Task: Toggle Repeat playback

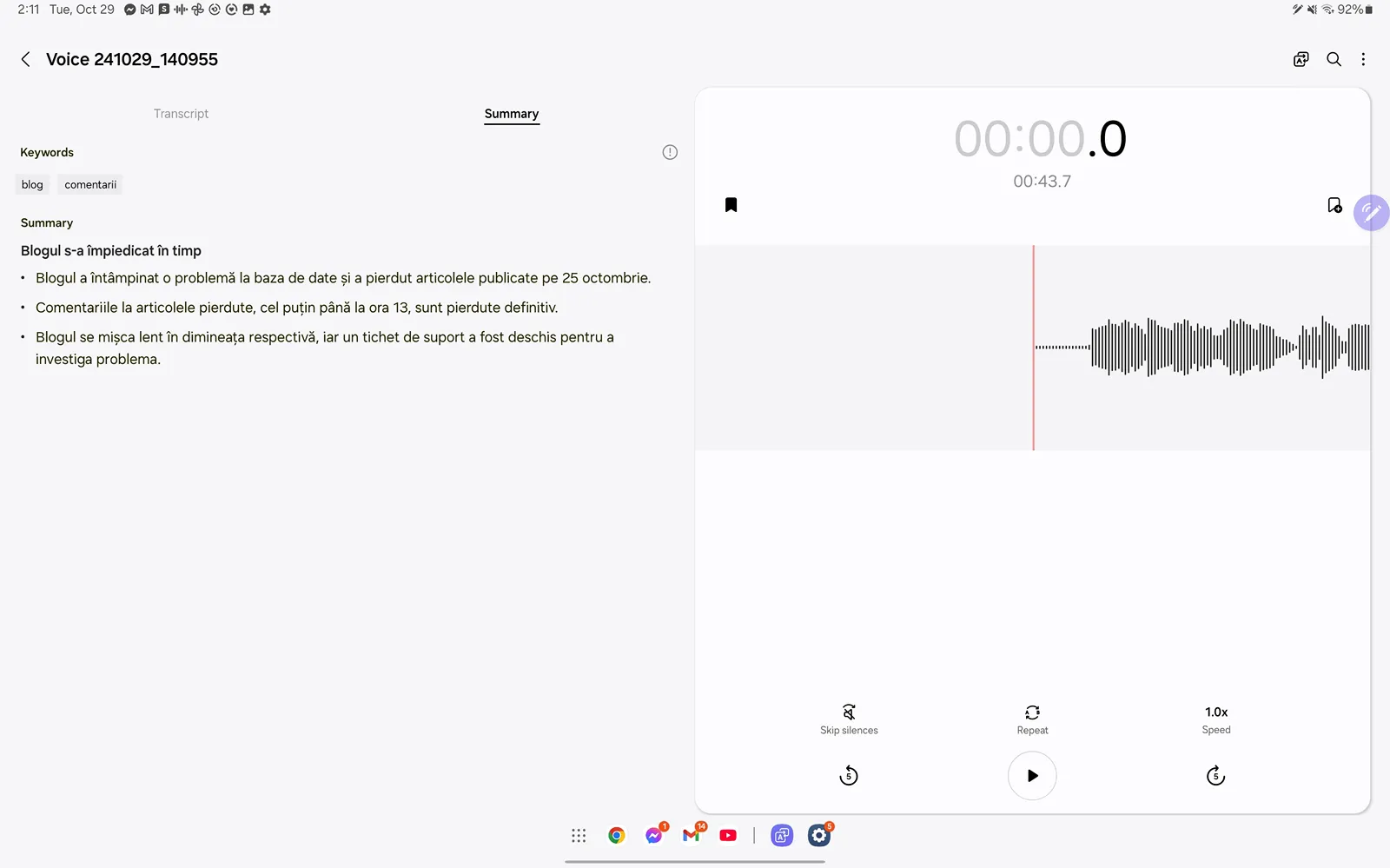Action: tap(1032, 719)
